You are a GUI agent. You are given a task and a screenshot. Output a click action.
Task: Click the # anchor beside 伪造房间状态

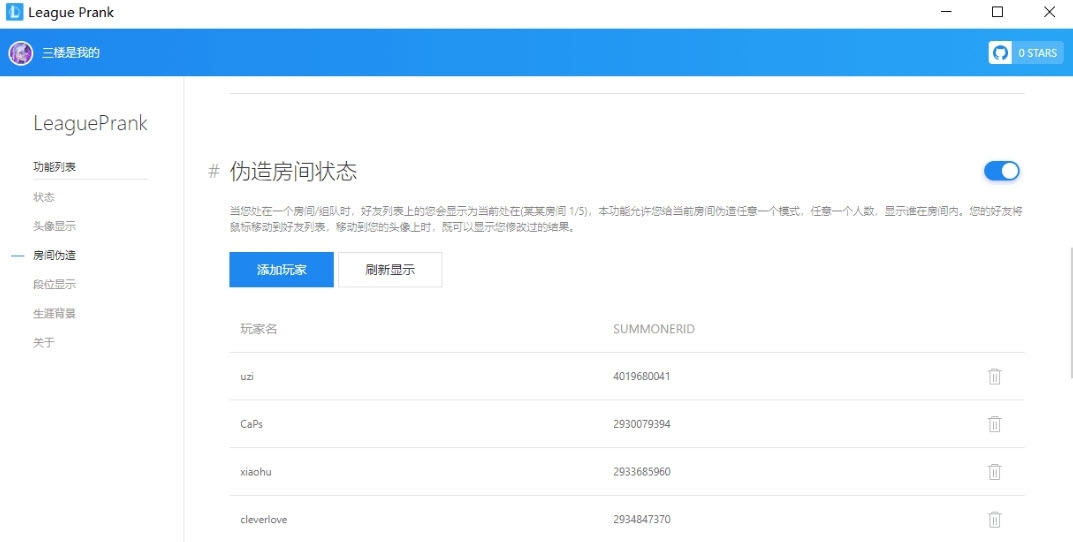click(214, 171)
